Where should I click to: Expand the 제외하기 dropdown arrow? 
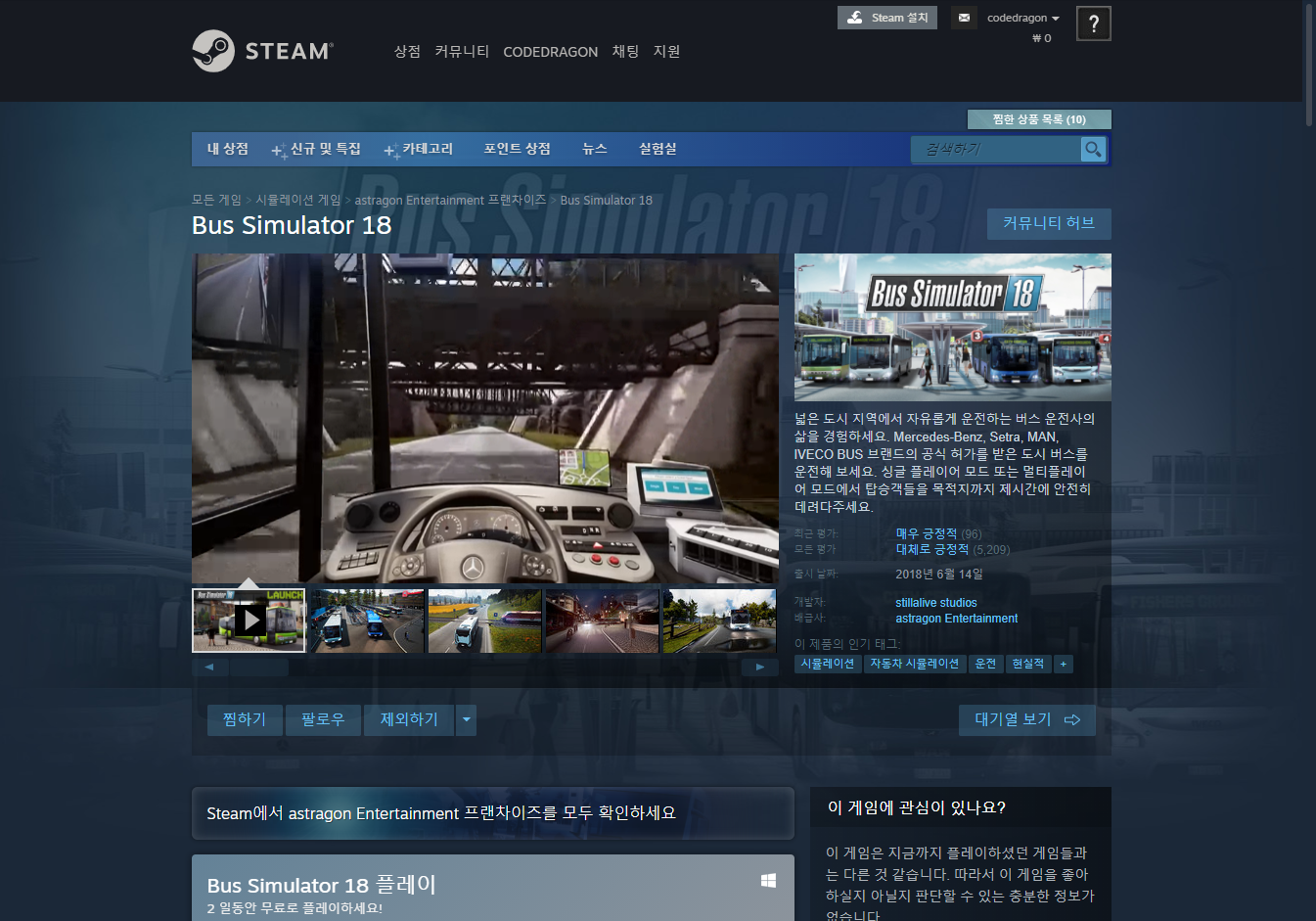tap(466, 719)
